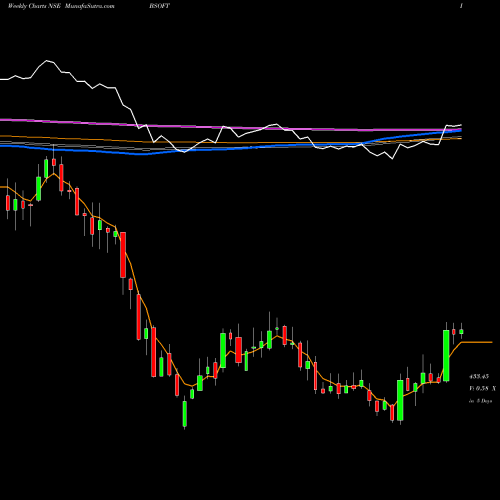Click the large green candle near the right end

[x=446, y=355]
